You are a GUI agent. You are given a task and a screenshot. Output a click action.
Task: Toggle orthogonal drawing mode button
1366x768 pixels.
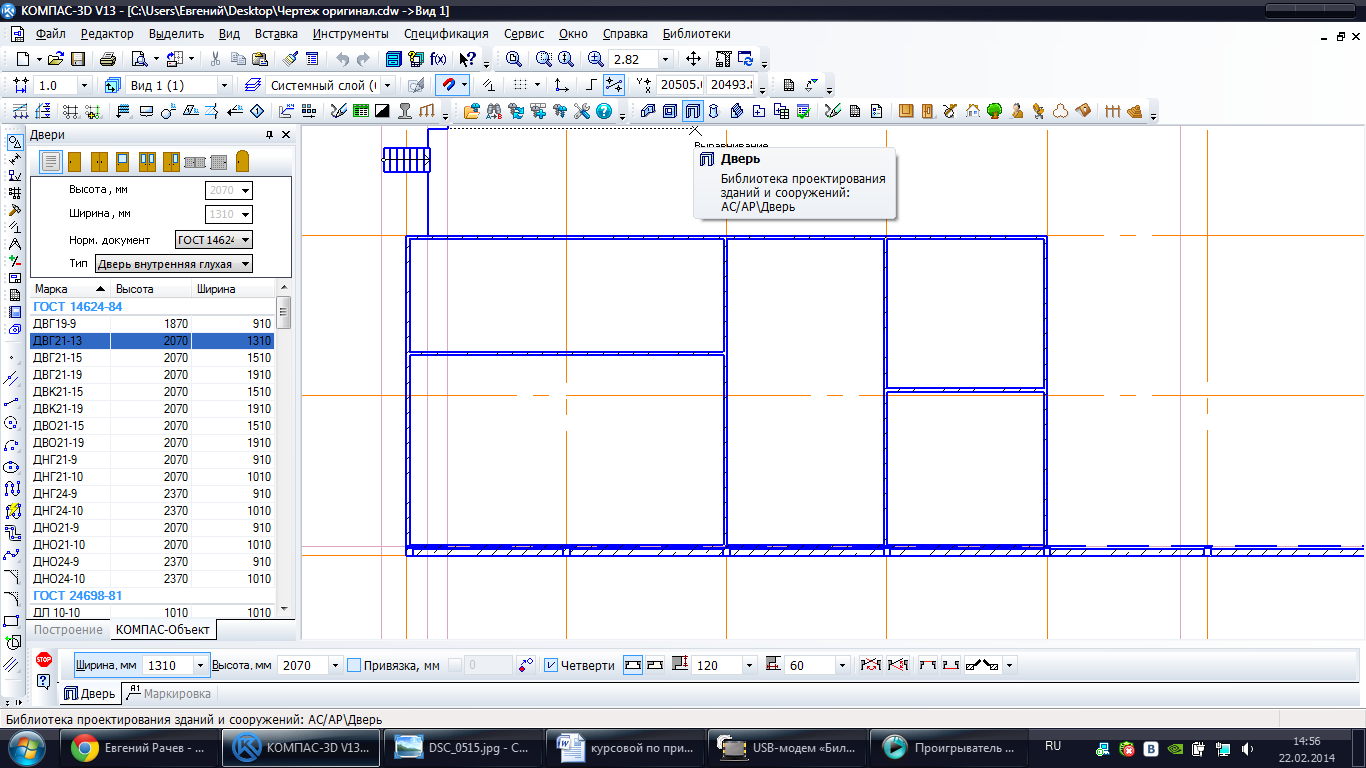(x=591, y=85)
